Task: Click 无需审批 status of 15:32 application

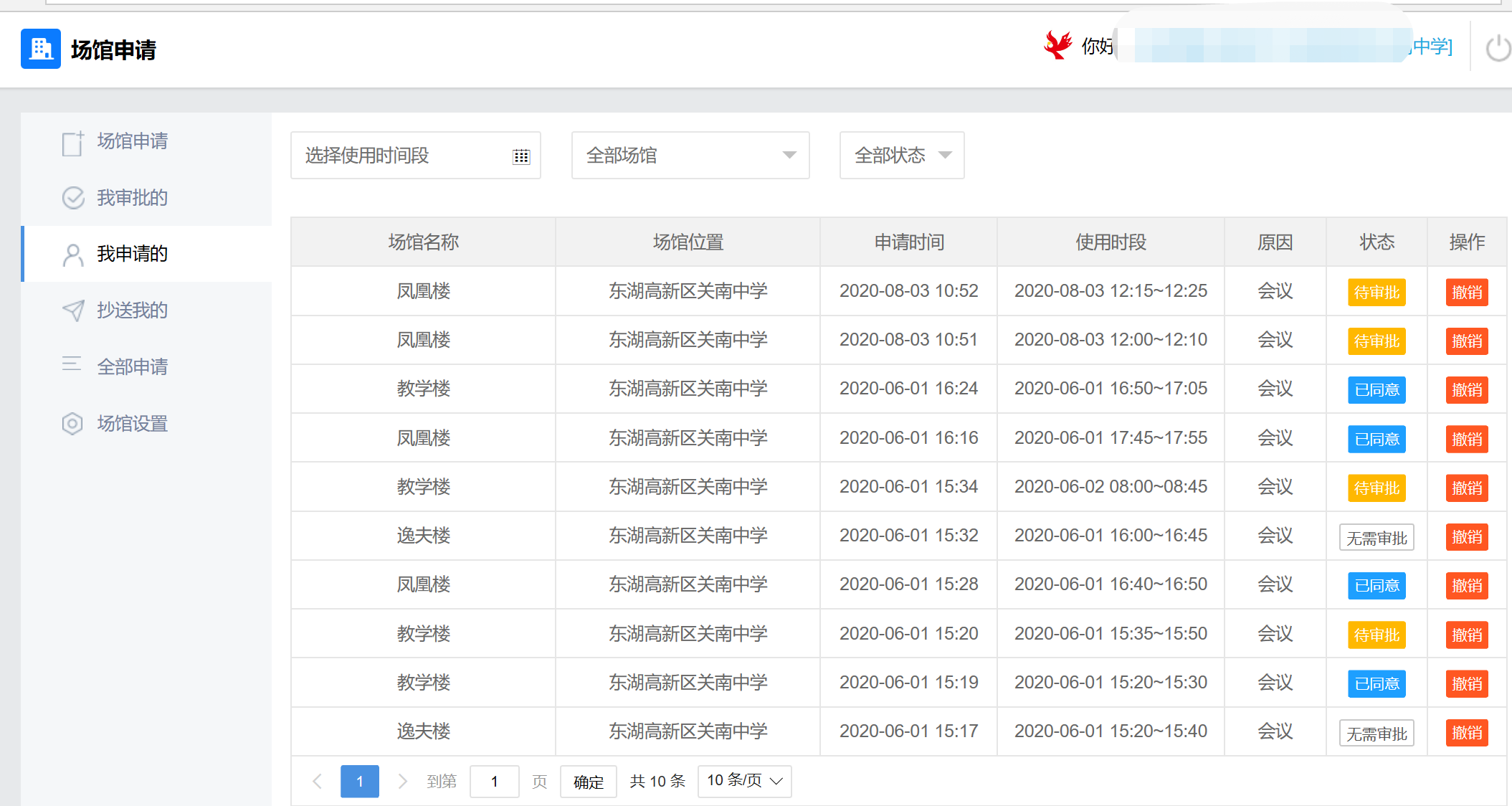Action: (1377, 537)
